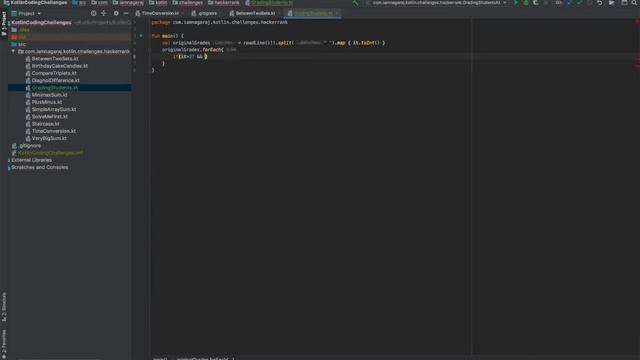Place cursor in the if condition code line
Image resolution: width=640 pixels, height=360 pixels.
[190, 57]
